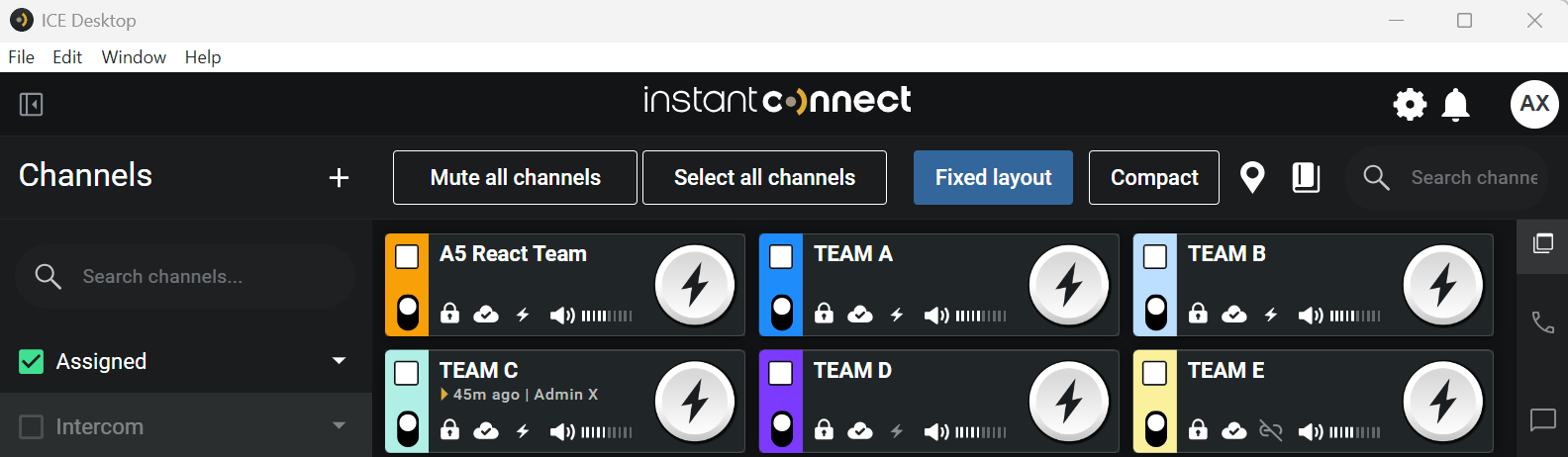Toggle the TEAM E channel switch

tap(1155, 428)
